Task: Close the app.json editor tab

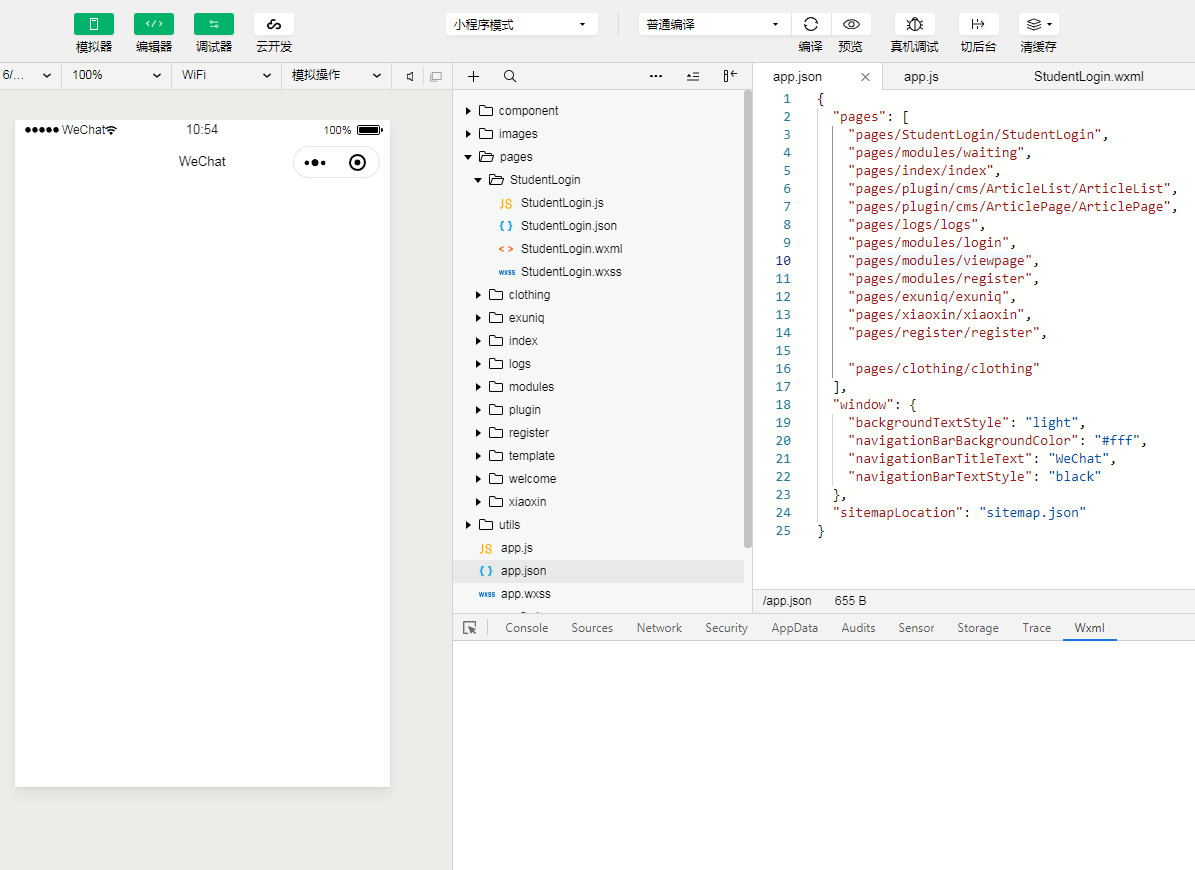Action: (865, 77)
